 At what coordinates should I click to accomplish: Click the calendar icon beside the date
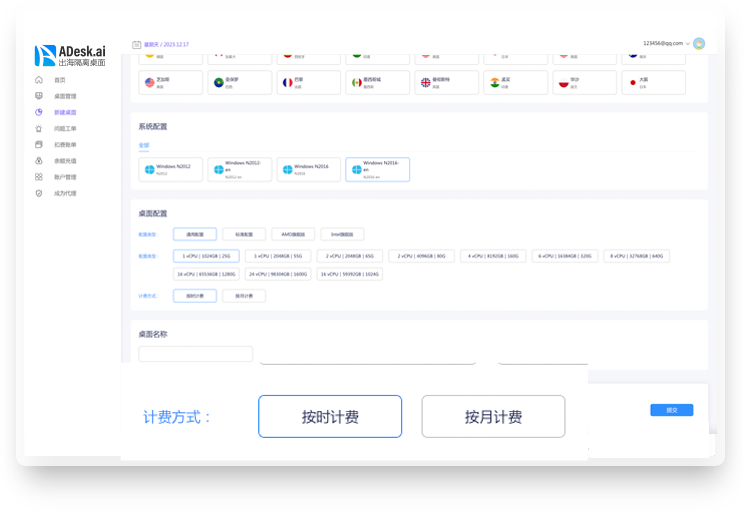click(136, 45)
